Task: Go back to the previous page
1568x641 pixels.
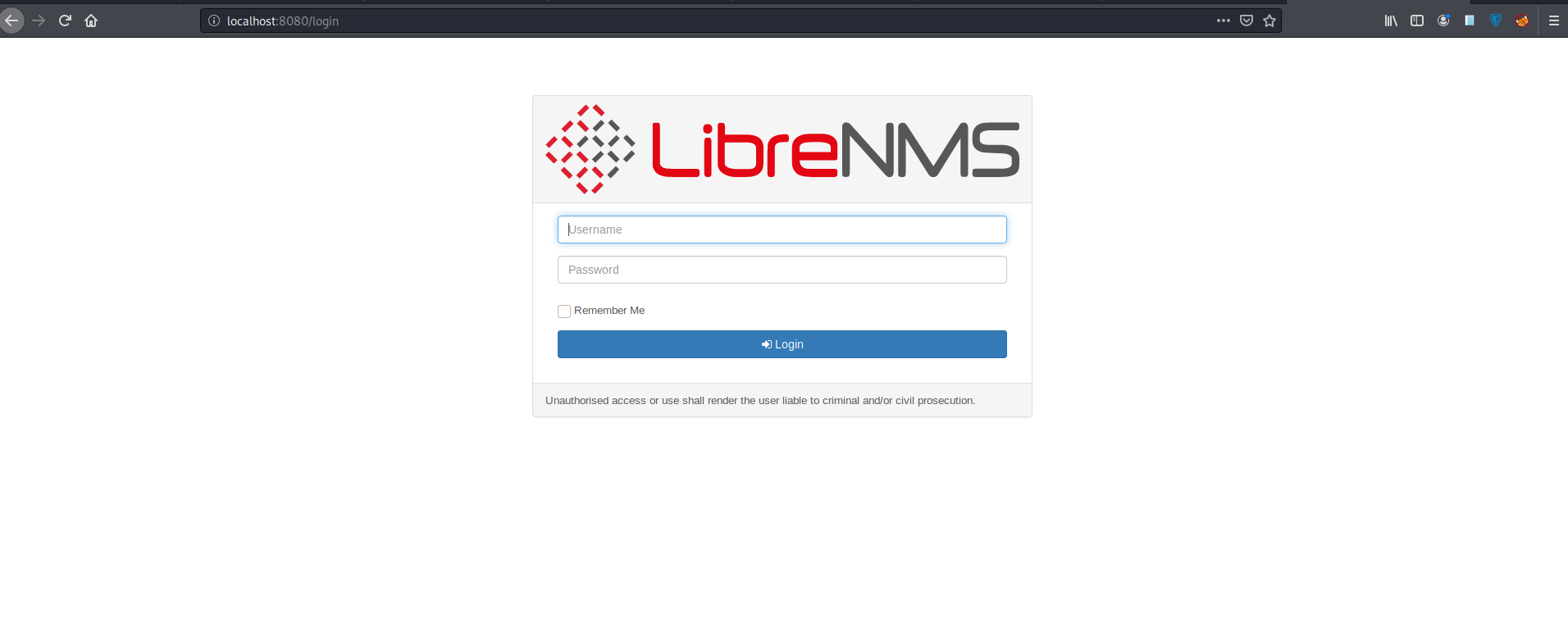Action: 11,20
